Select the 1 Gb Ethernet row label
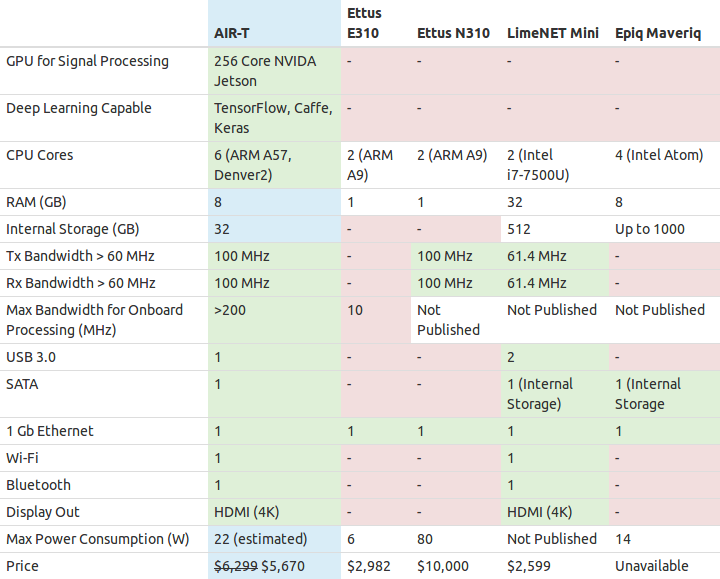This screenshot has width=720, height=579. coord(50,431)
